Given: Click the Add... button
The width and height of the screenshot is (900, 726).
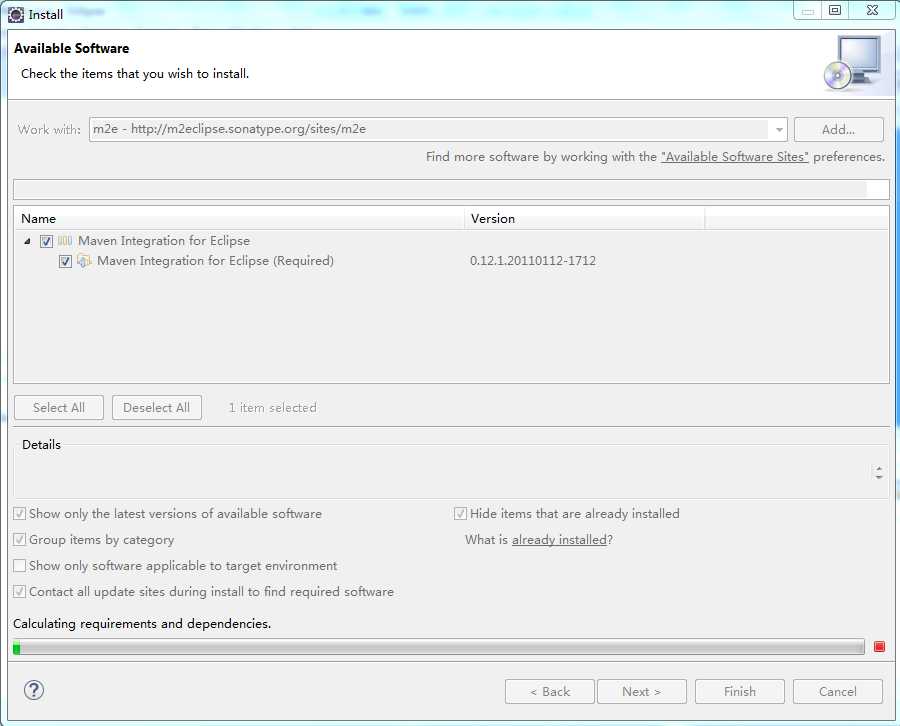Looking at the screenshot, I should 839,129.
